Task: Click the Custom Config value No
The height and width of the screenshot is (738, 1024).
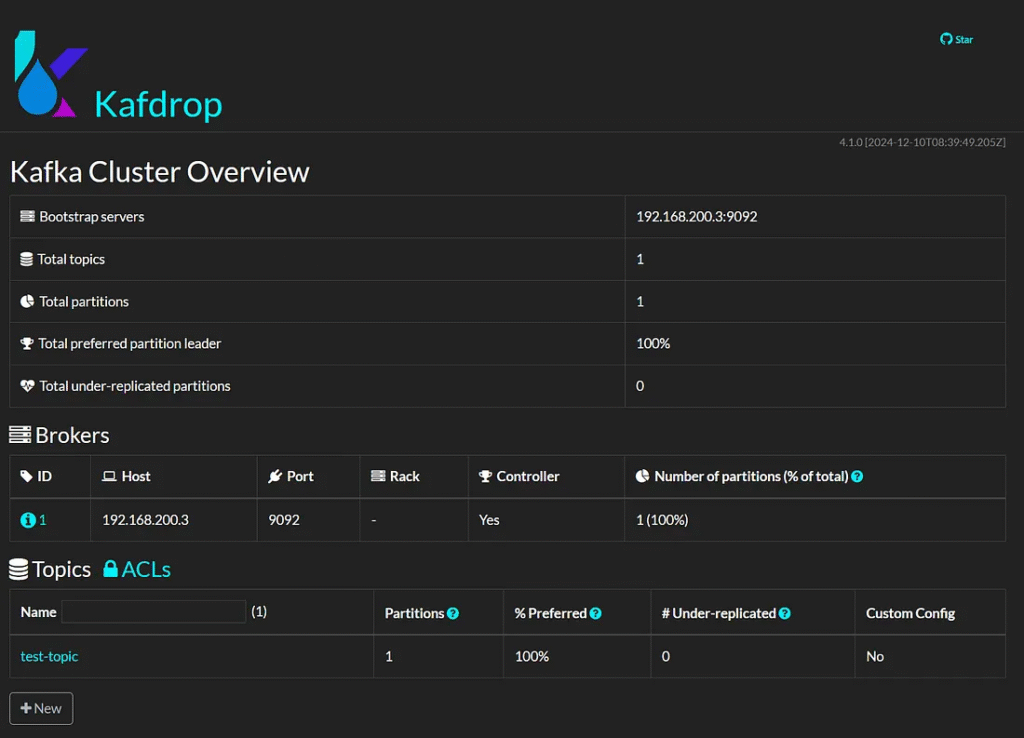Action: 875,656
